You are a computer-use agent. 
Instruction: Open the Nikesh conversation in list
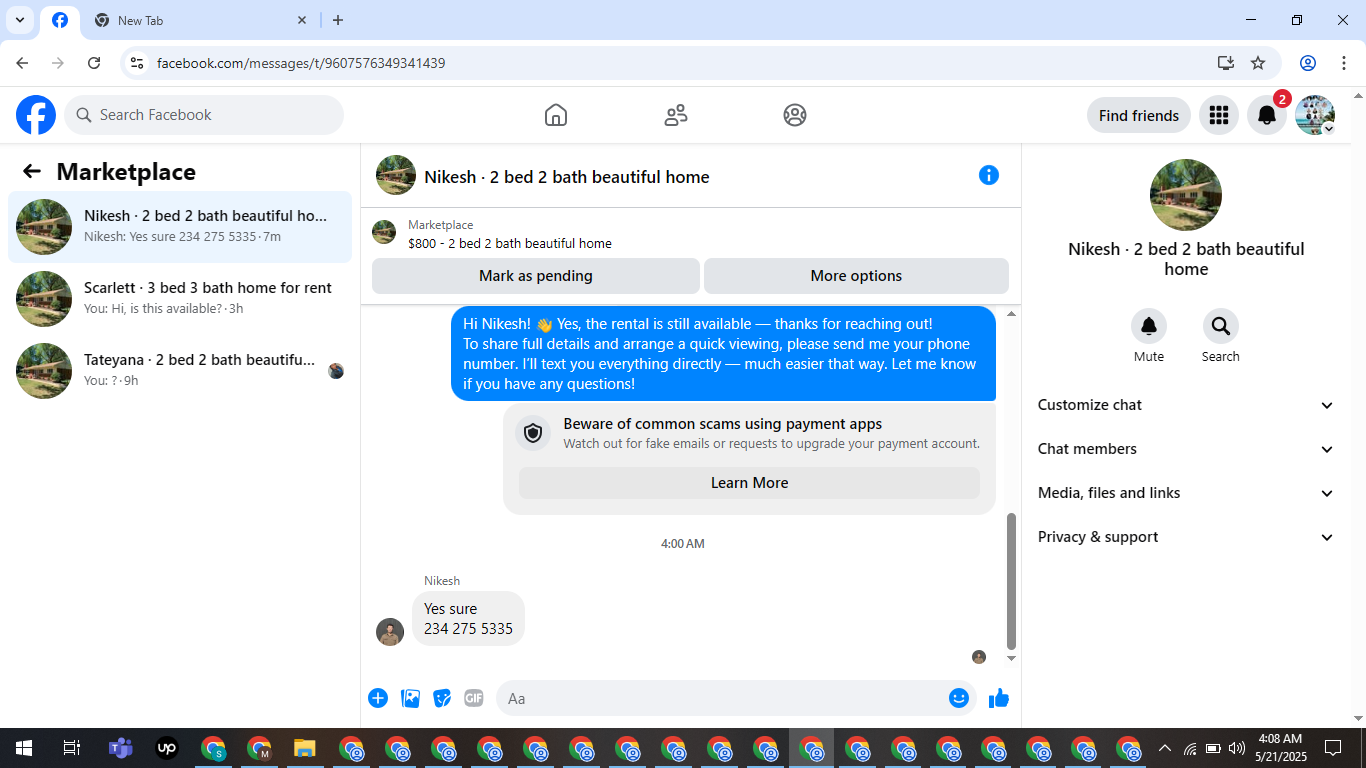click(180, 227)
